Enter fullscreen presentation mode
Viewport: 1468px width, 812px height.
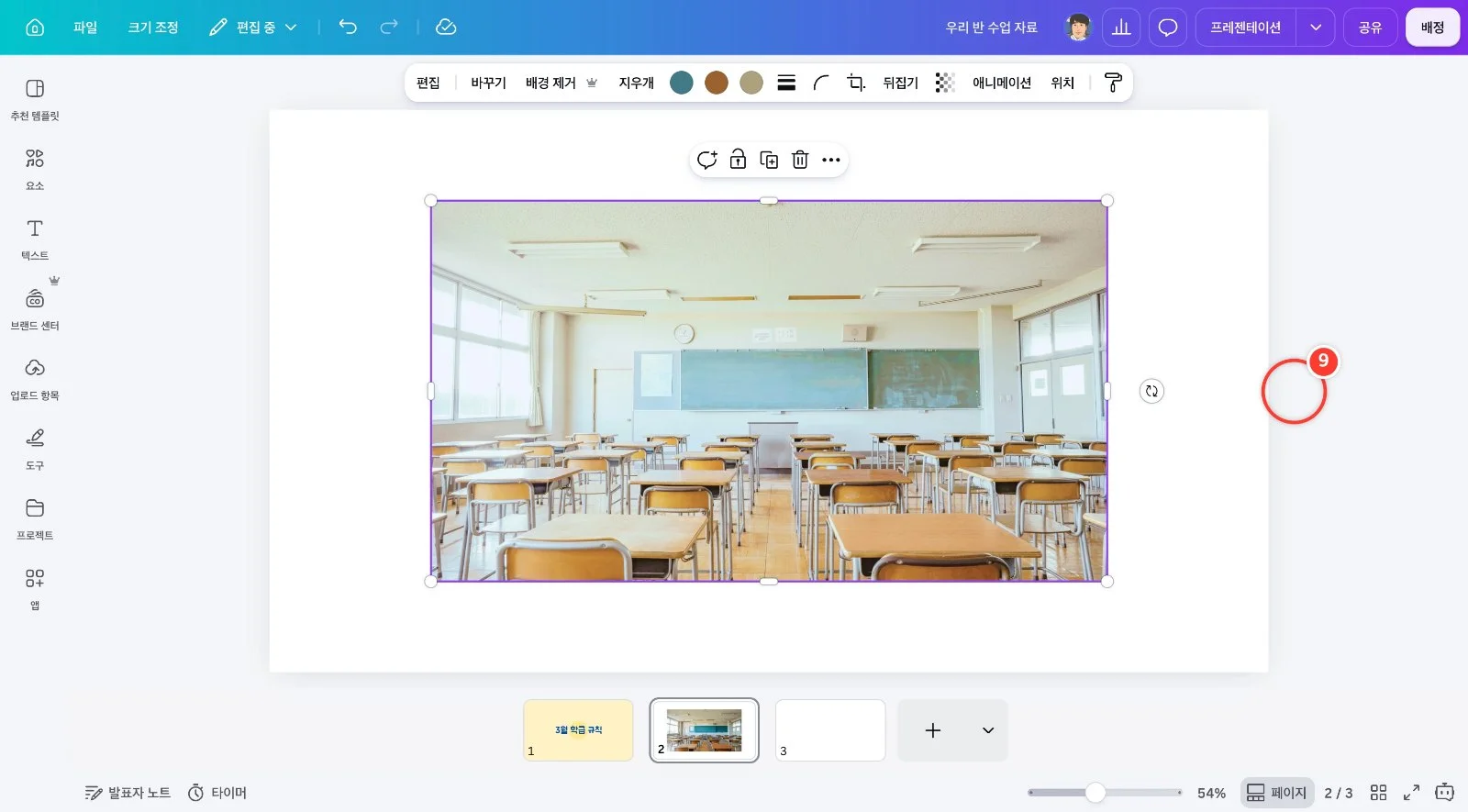tap(1412, 793)
